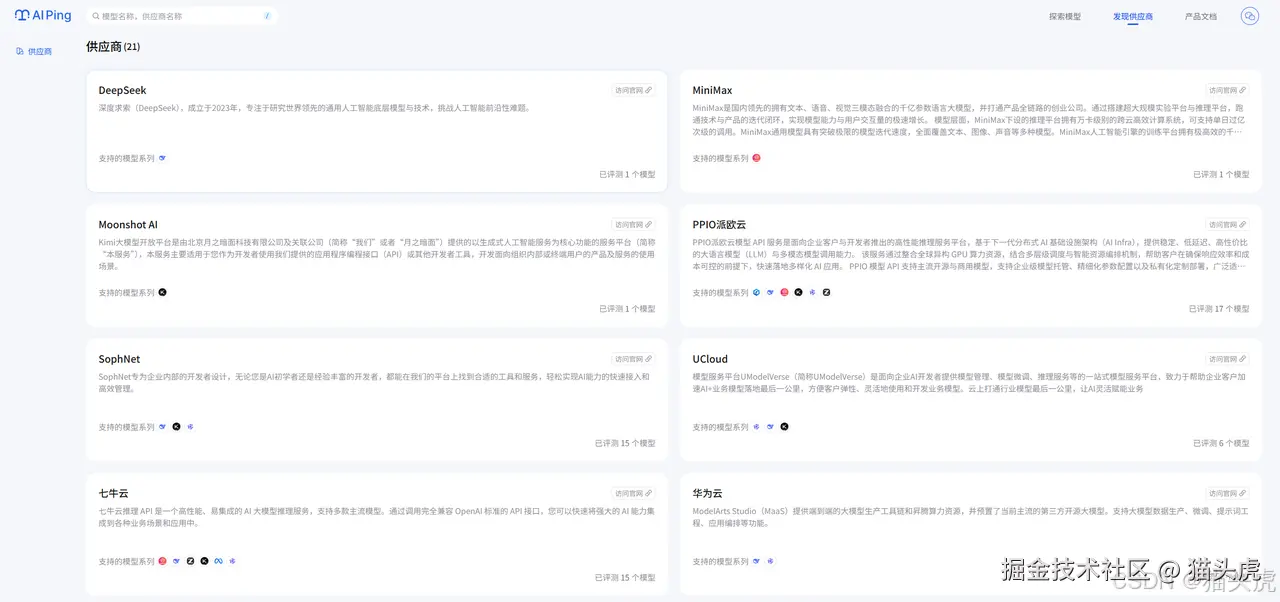Click purple Qwen icon in 华为云 card
The width and height of the screenshot is (1280, 602).
point(770,561)
